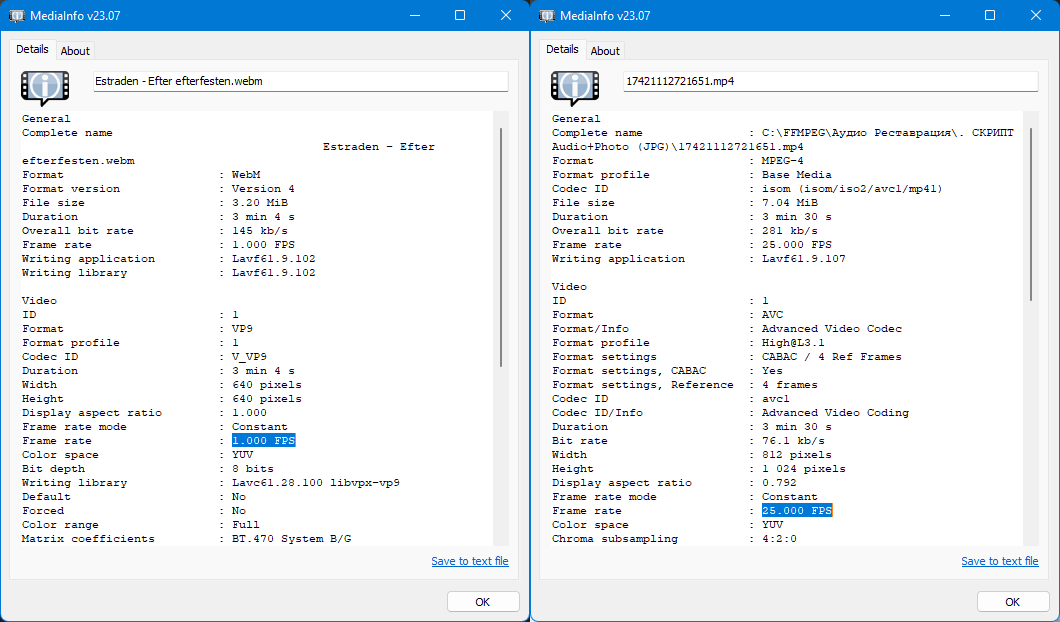Click highlighted '1.000 FPS' value in left window

pos(264,441)
